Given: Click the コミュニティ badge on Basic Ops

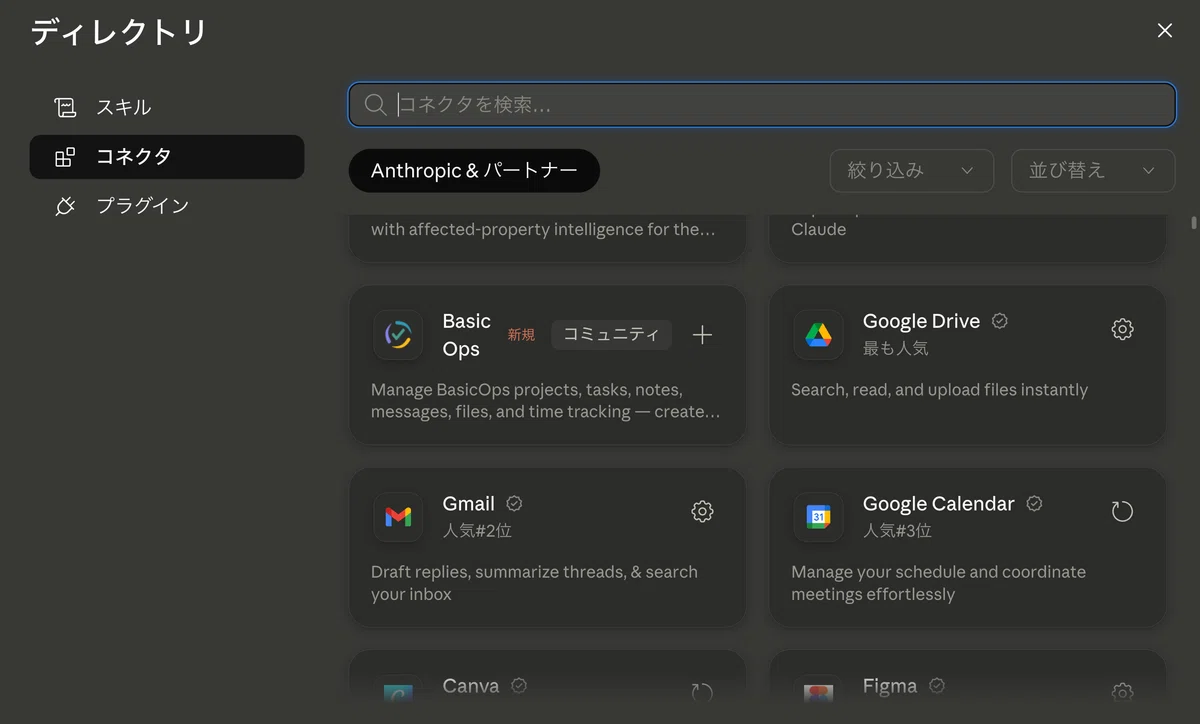Looking at the screenshot, I should [x=611, y=335].
